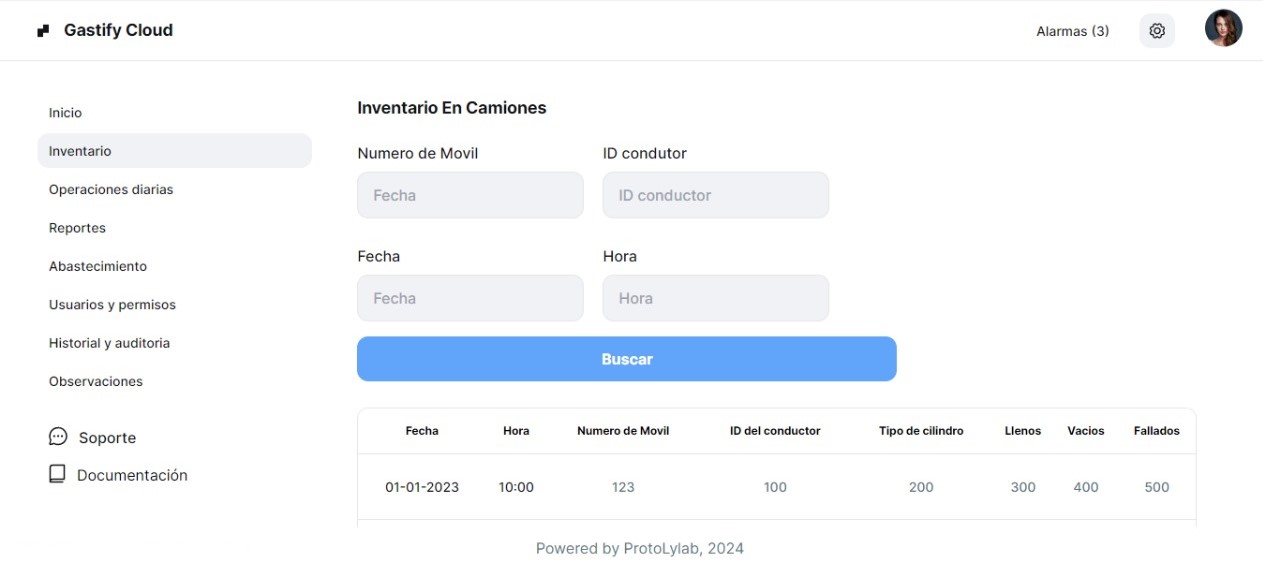Open settings via the gear icon
Viewport: 1263px width, 566px height.
click(1157, 31)
